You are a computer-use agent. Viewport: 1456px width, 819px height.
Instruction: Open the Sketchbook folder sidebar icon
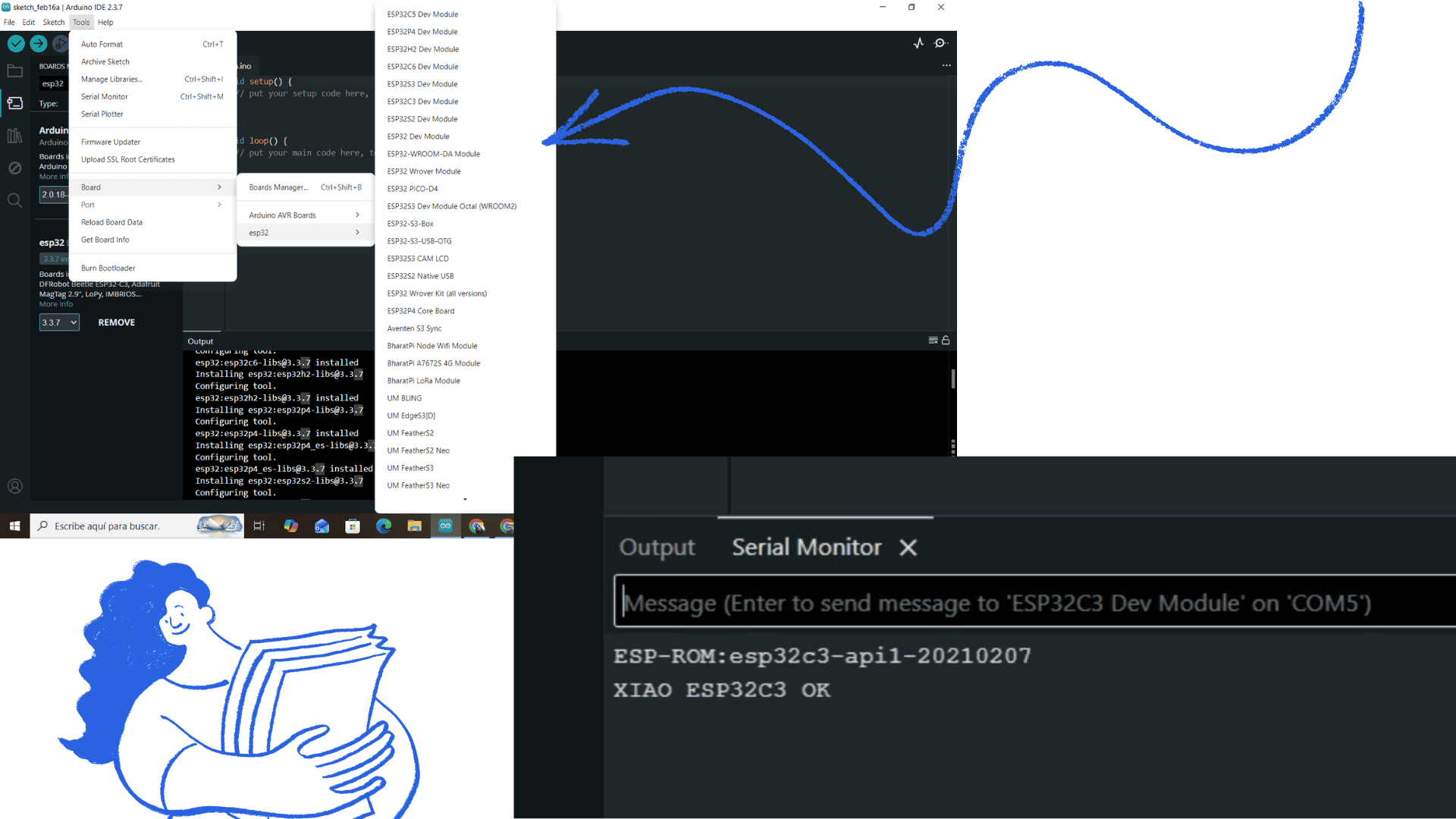tap(15, 71)
